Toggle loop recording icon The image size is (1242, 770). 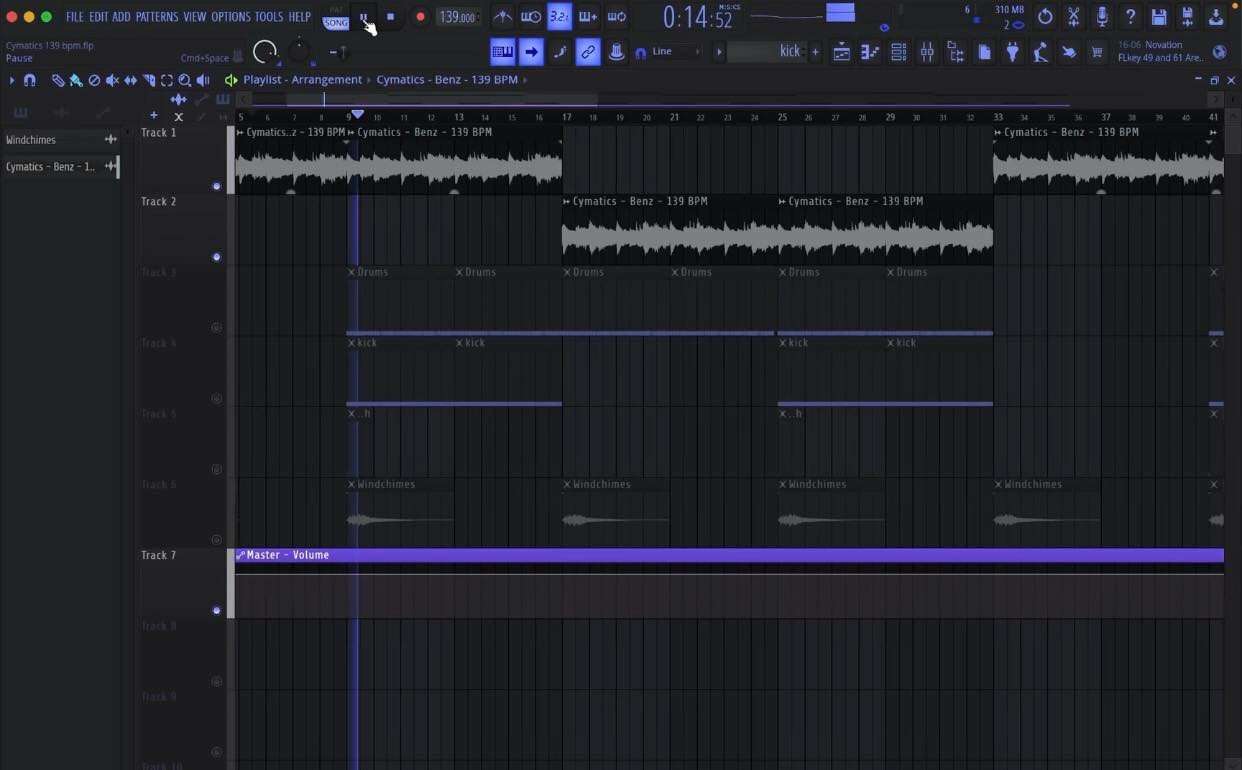tap(617, 17)
